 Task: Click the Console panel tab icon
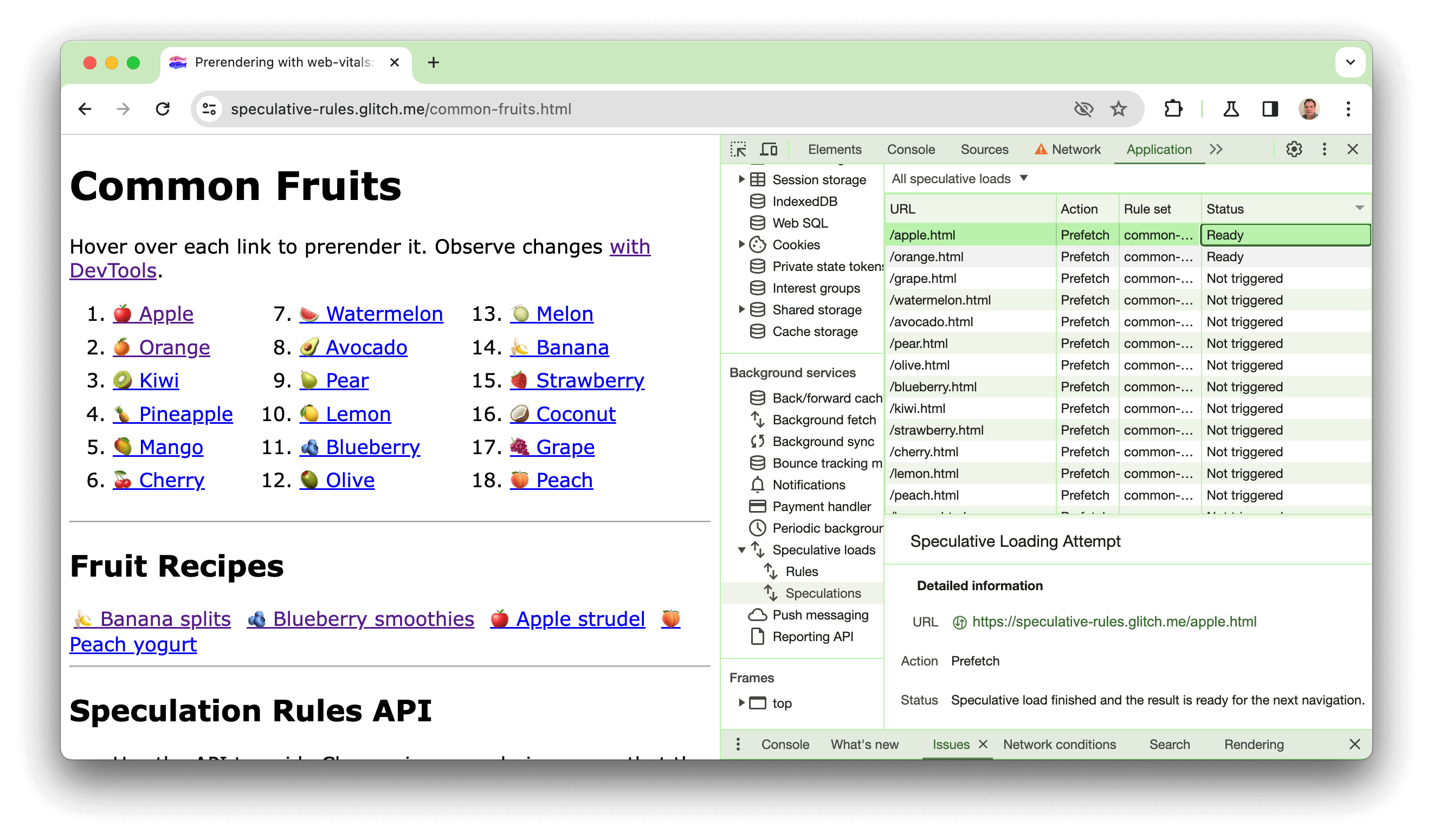[909, 148]
